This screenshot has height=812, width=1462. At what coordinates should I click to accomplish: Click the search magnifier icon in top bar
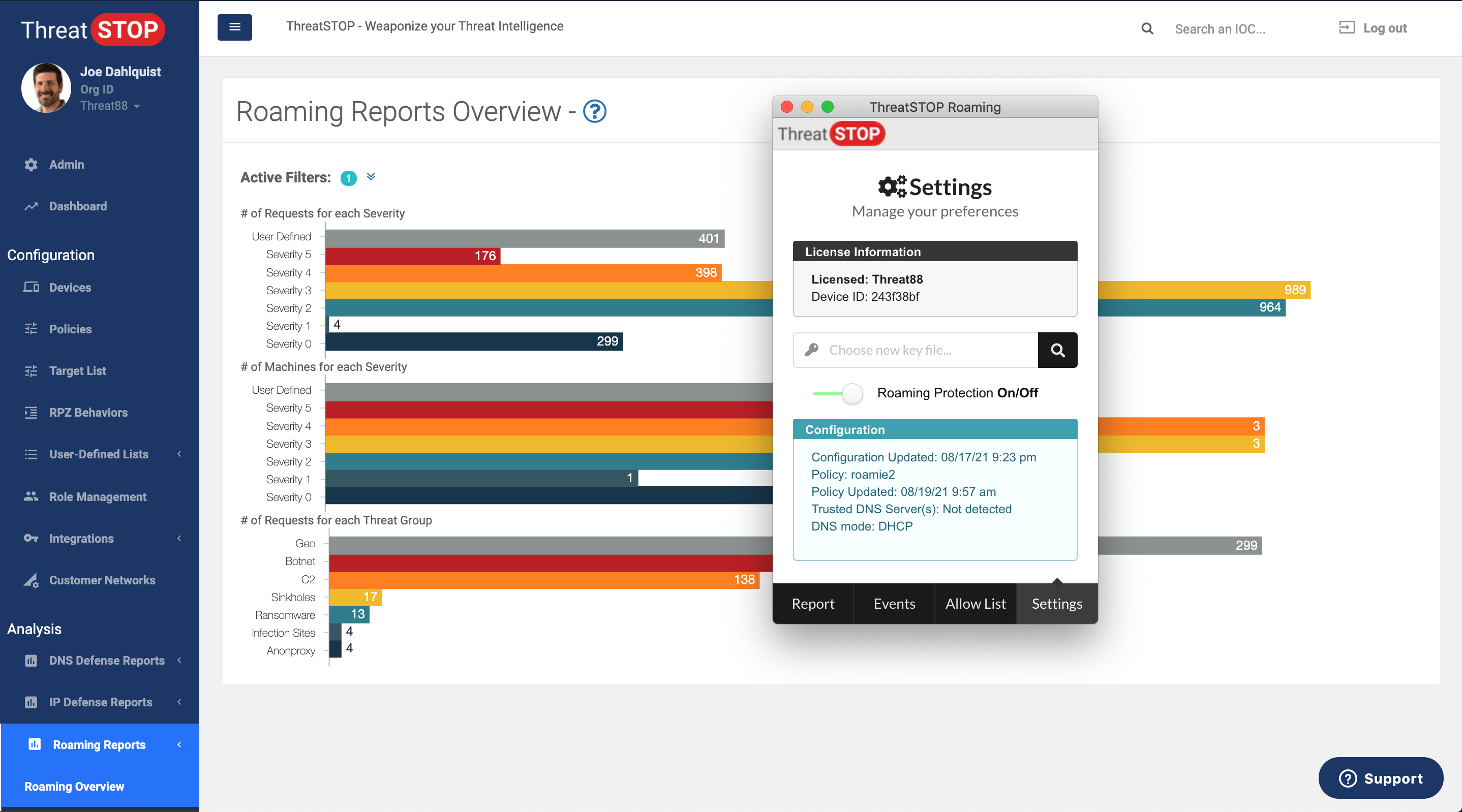(1147, 28)
